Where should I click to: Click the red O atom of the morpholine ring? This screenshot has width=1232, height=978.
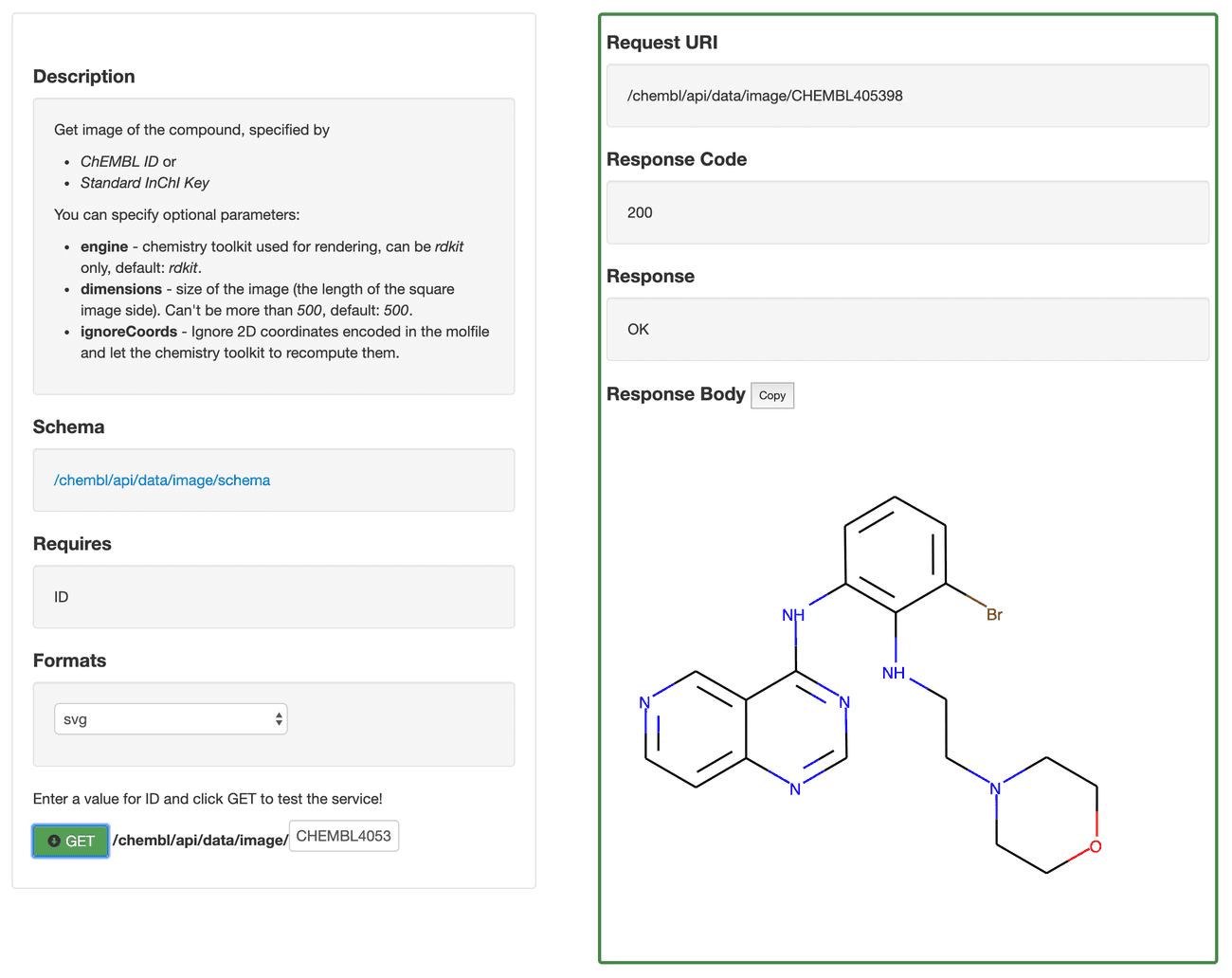point(1096,846)
